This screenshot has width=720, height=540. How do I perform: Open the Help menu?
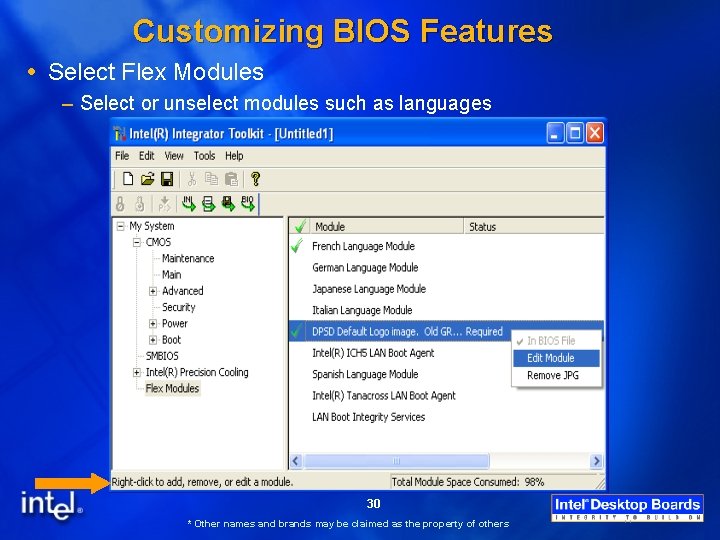234,156
